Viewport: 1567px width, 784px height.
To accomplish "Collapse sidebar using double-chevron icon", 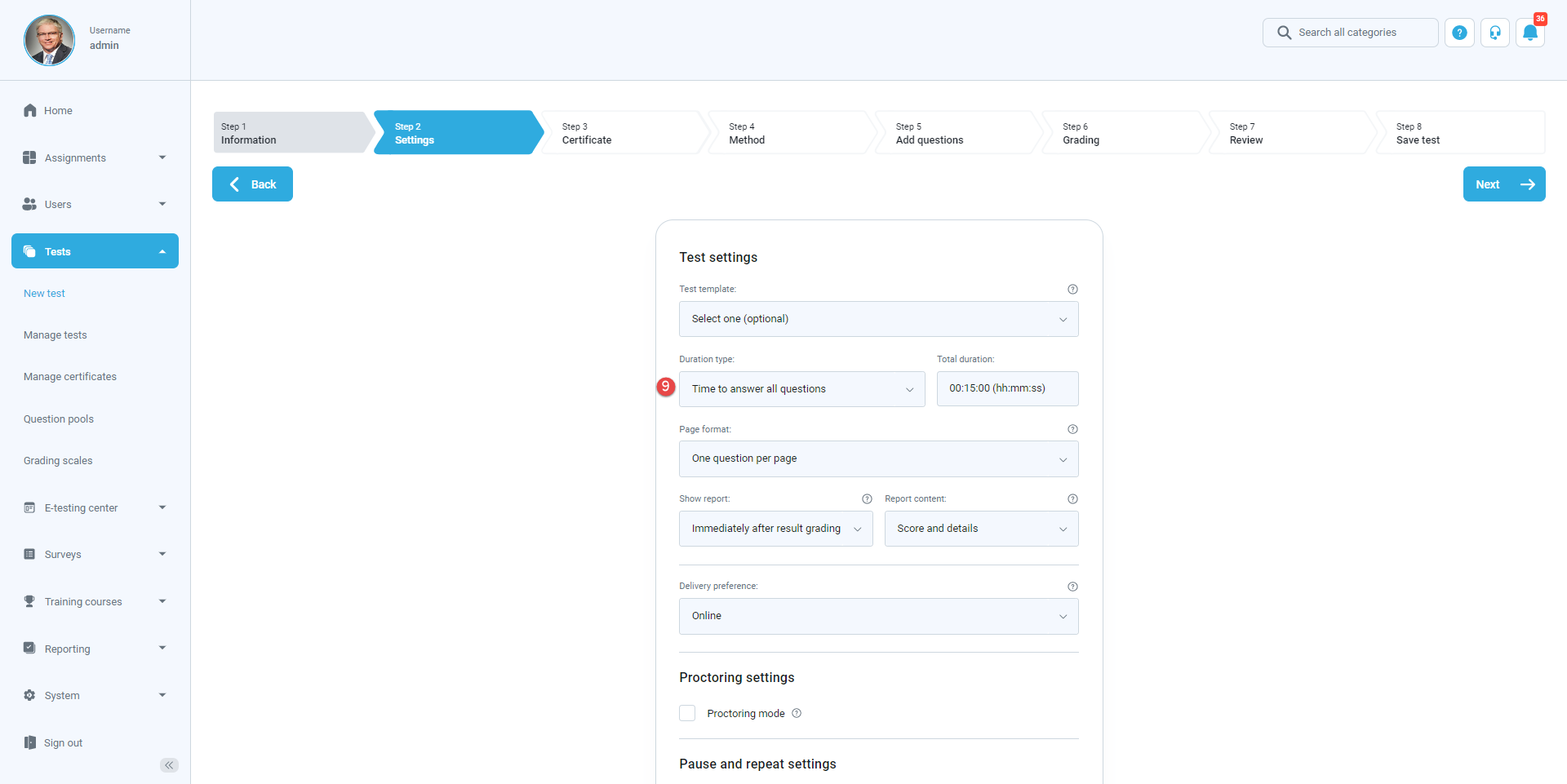I will (169, 764).
